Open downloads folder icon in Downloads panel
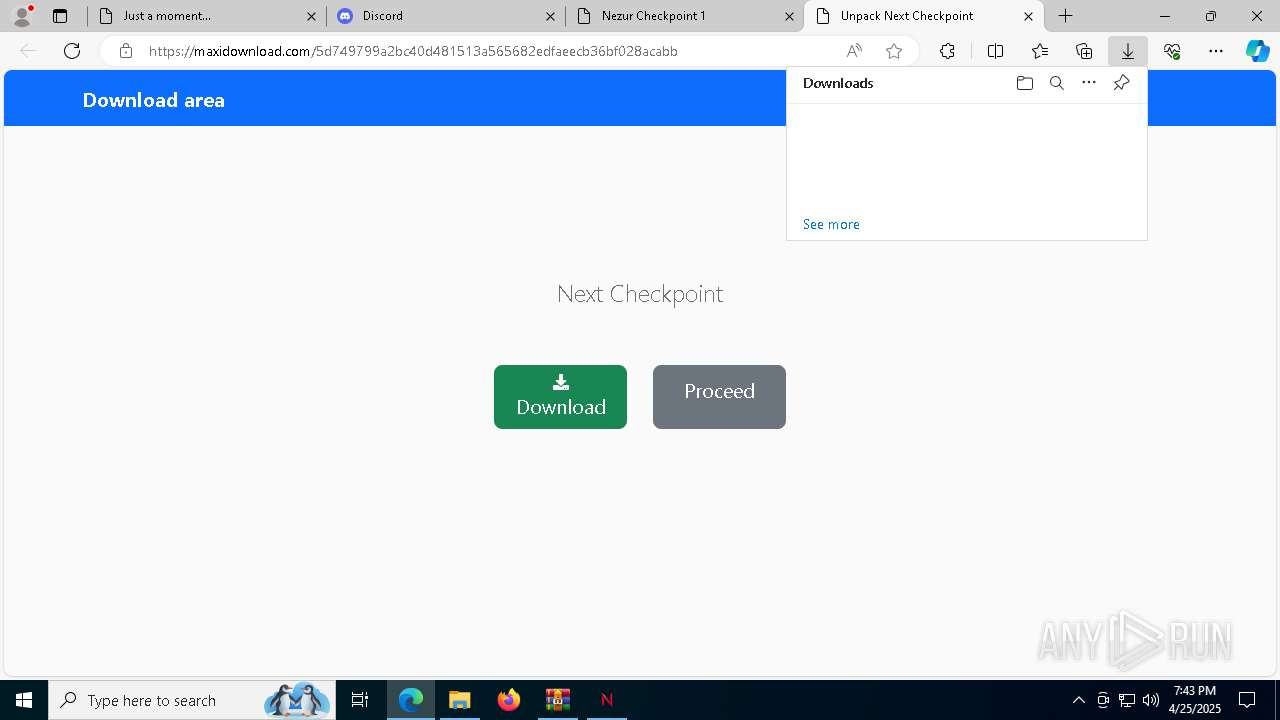The image size is (1280, 720). [x=1024, y=83]
